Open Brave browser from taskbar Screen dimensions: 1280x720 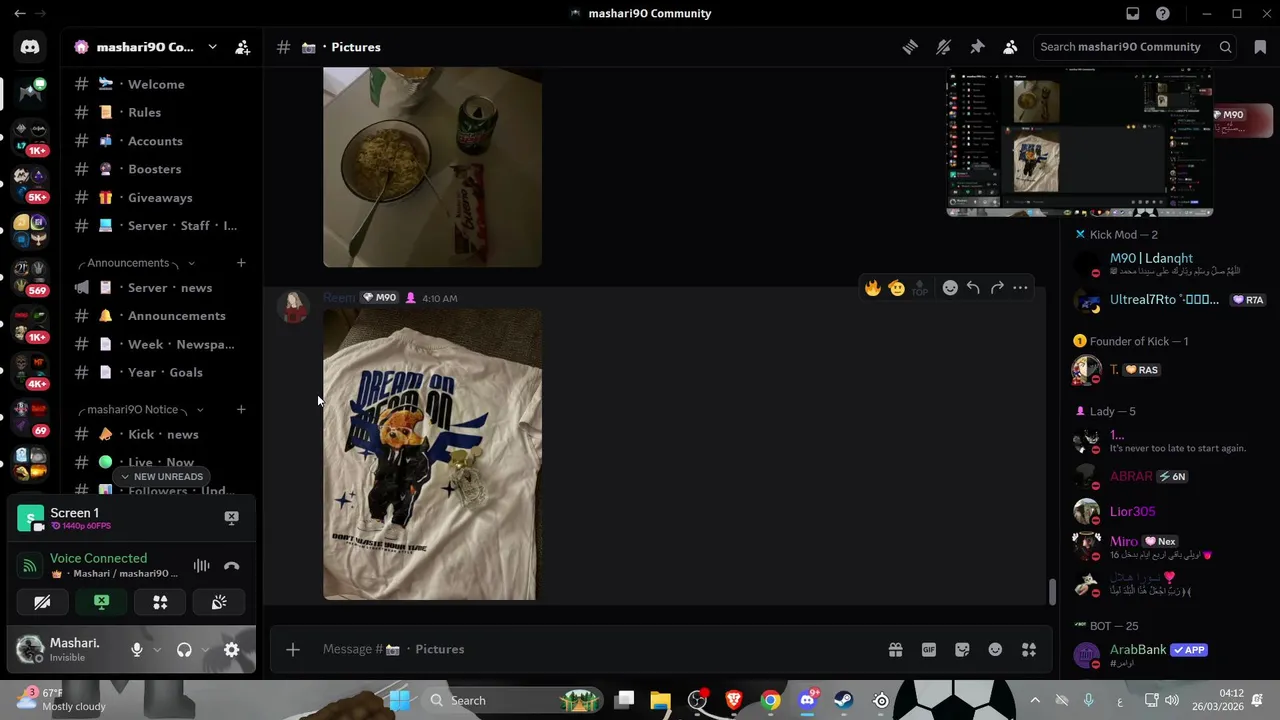click(734, 700)
